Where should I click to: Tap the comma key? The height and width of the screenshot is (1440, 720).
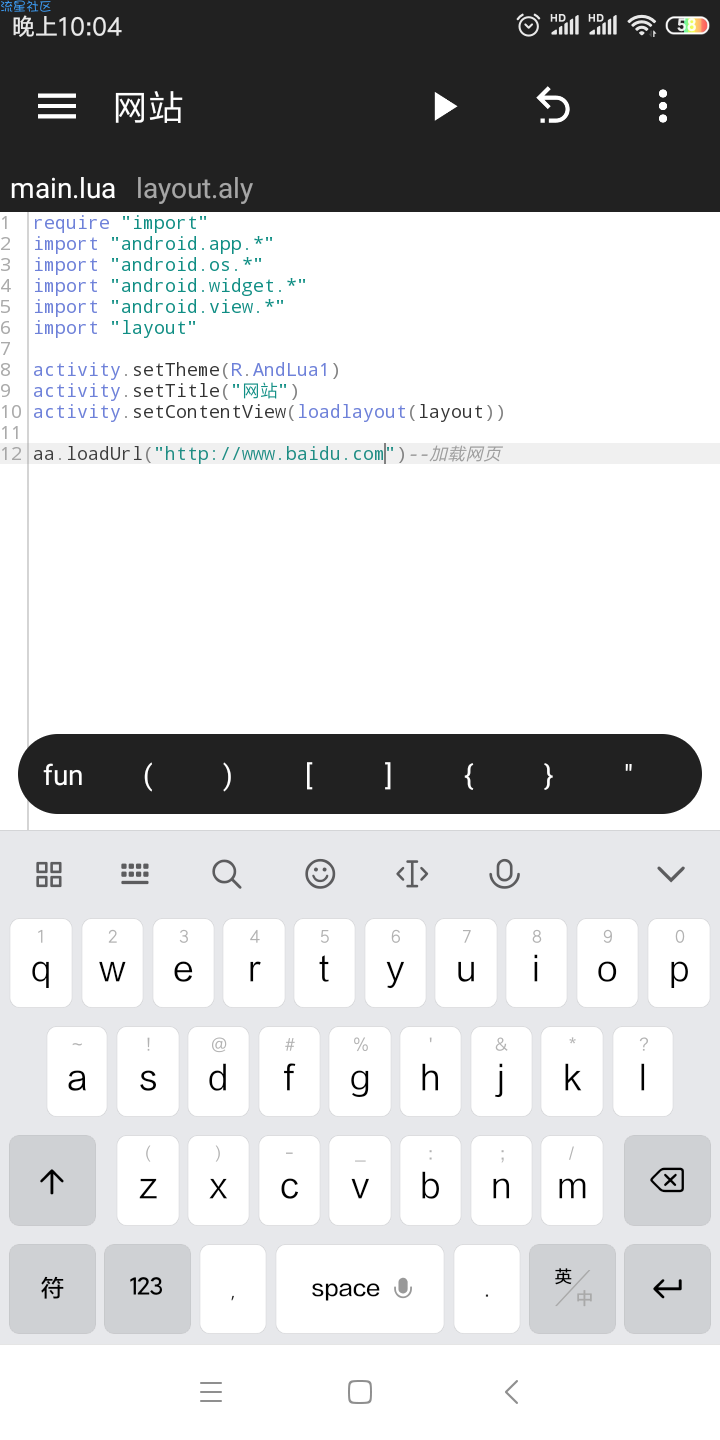click(x=233, y=1288)
